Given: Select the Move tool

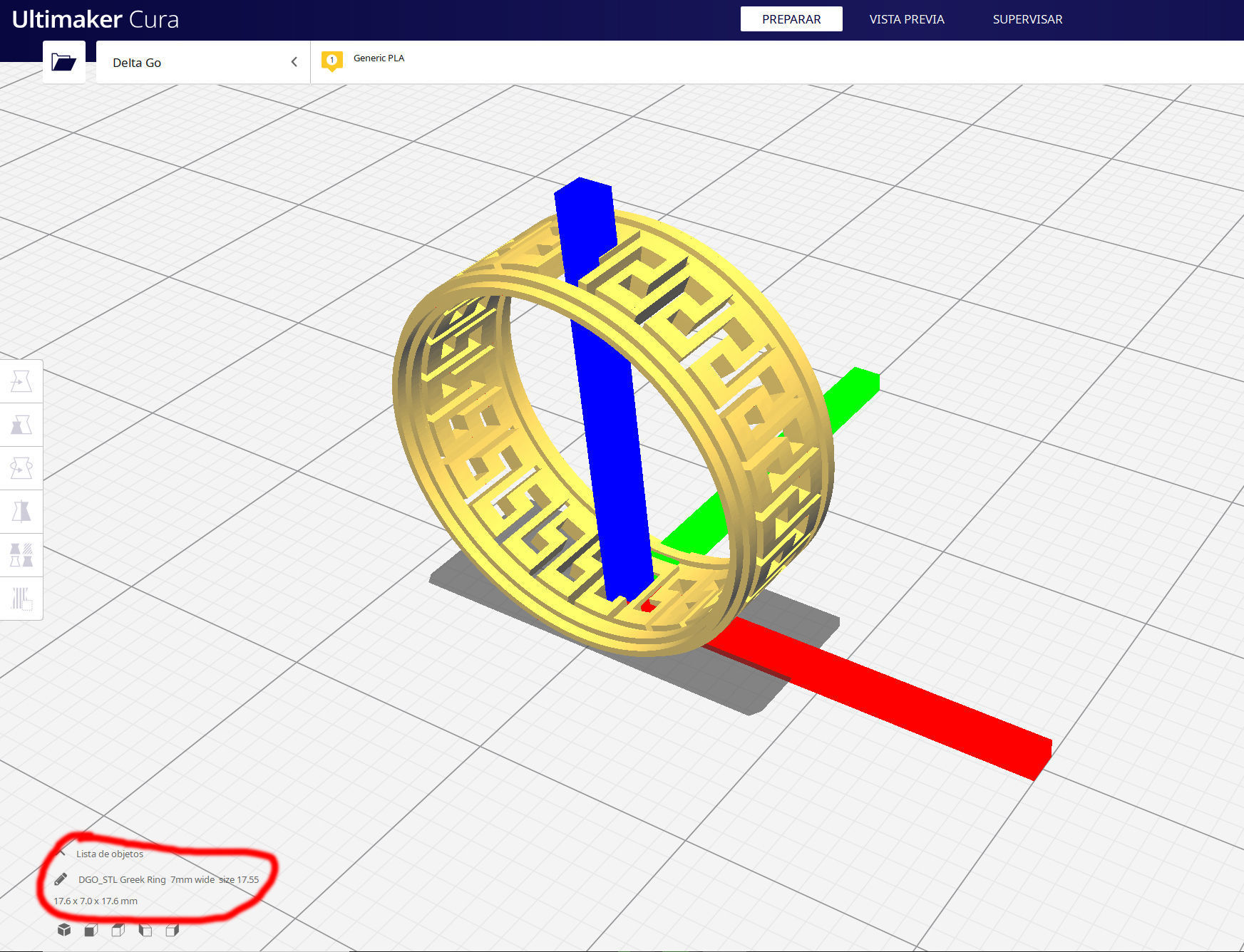Looking at the screenshot, I should point(21,382).
